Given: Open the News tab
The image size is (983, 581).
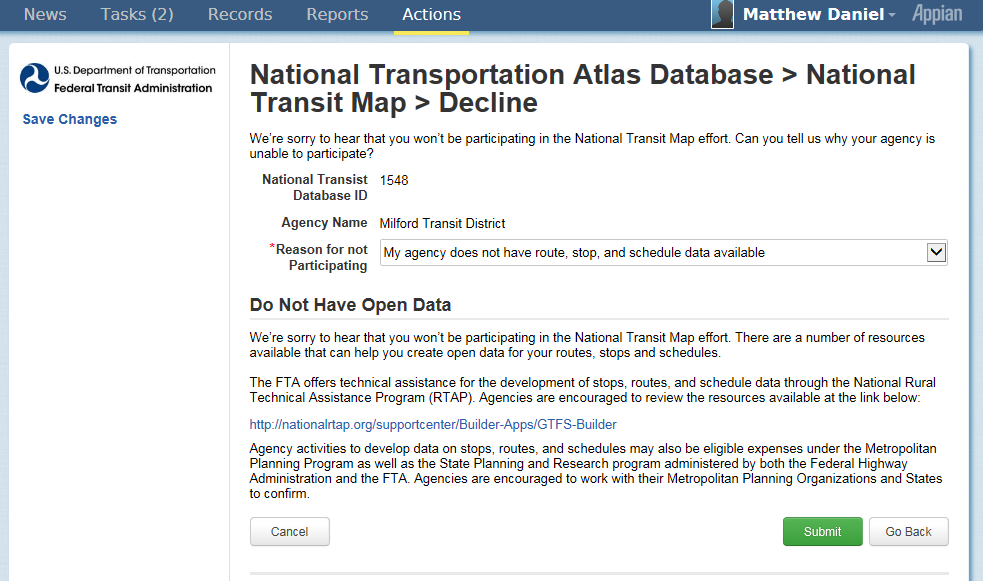Looking at the screenshot, I should tap(45, 14).
